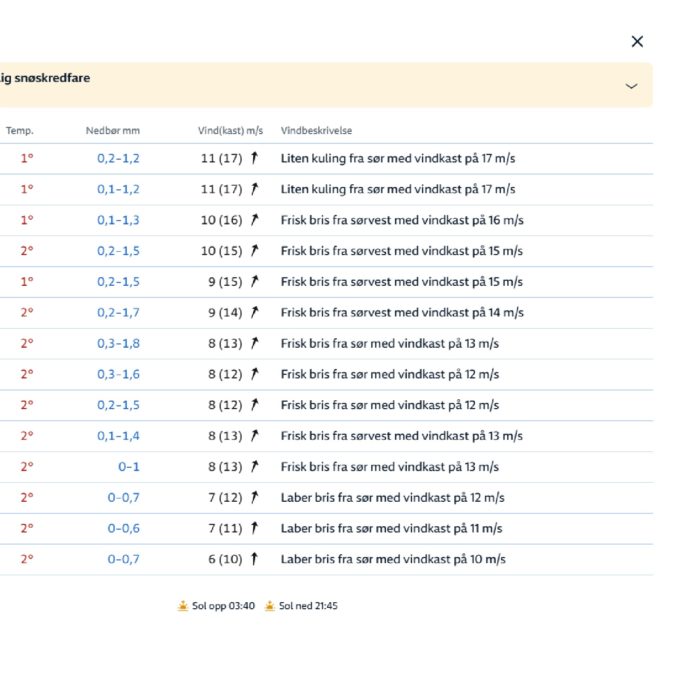
Task: Click the wind arrow in the 9 (15) row
Action: click(254, 281)
